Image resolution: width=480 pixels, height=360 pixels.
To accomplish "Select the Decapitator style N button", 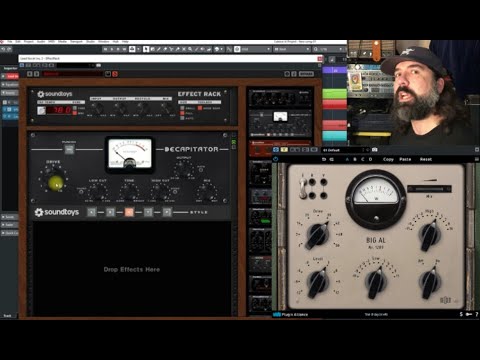I will tap(129, 212).
